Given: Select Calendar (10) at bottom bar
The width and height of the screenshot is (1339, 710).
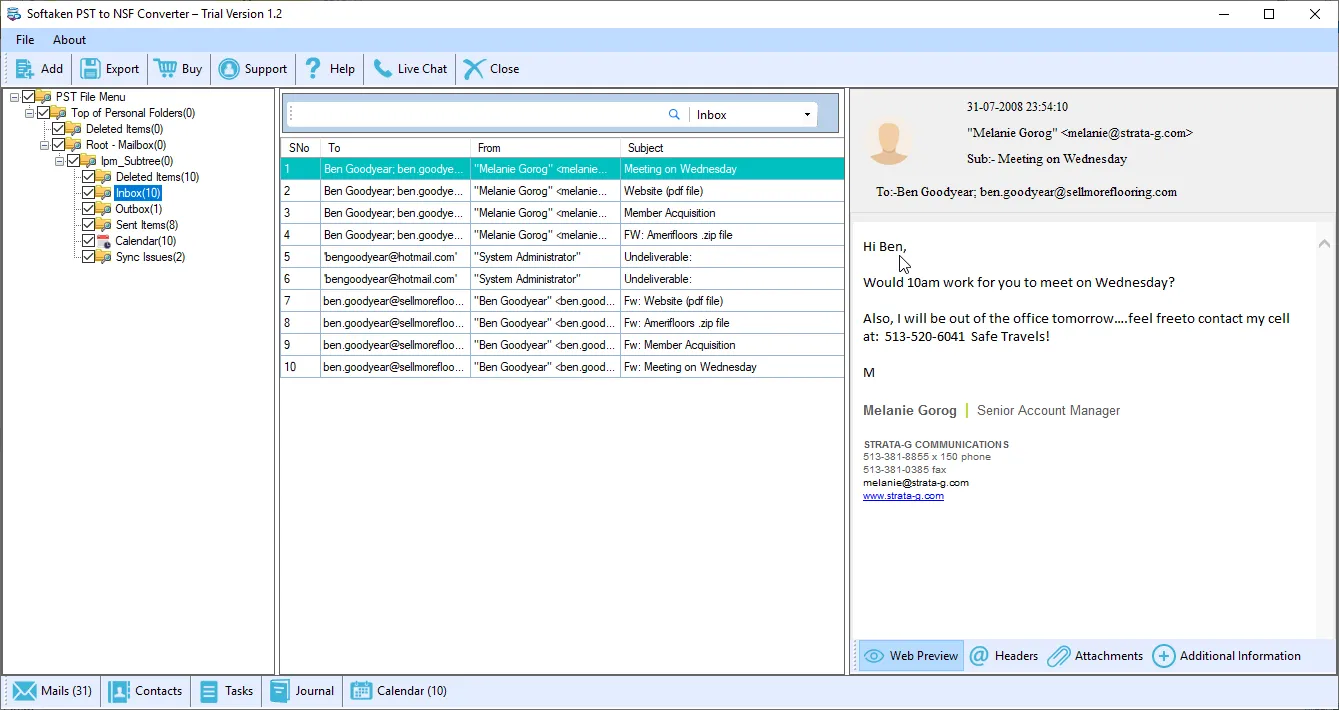Looking at the screenshot, I should point(398,691).
